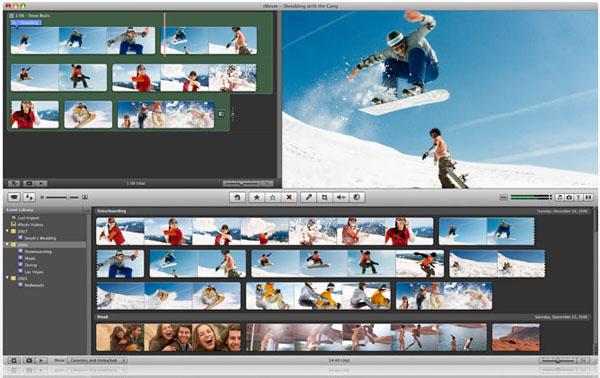Open the video adjustments button
Image resolution: width=600 pixels, height=378 pixels.
357,197
